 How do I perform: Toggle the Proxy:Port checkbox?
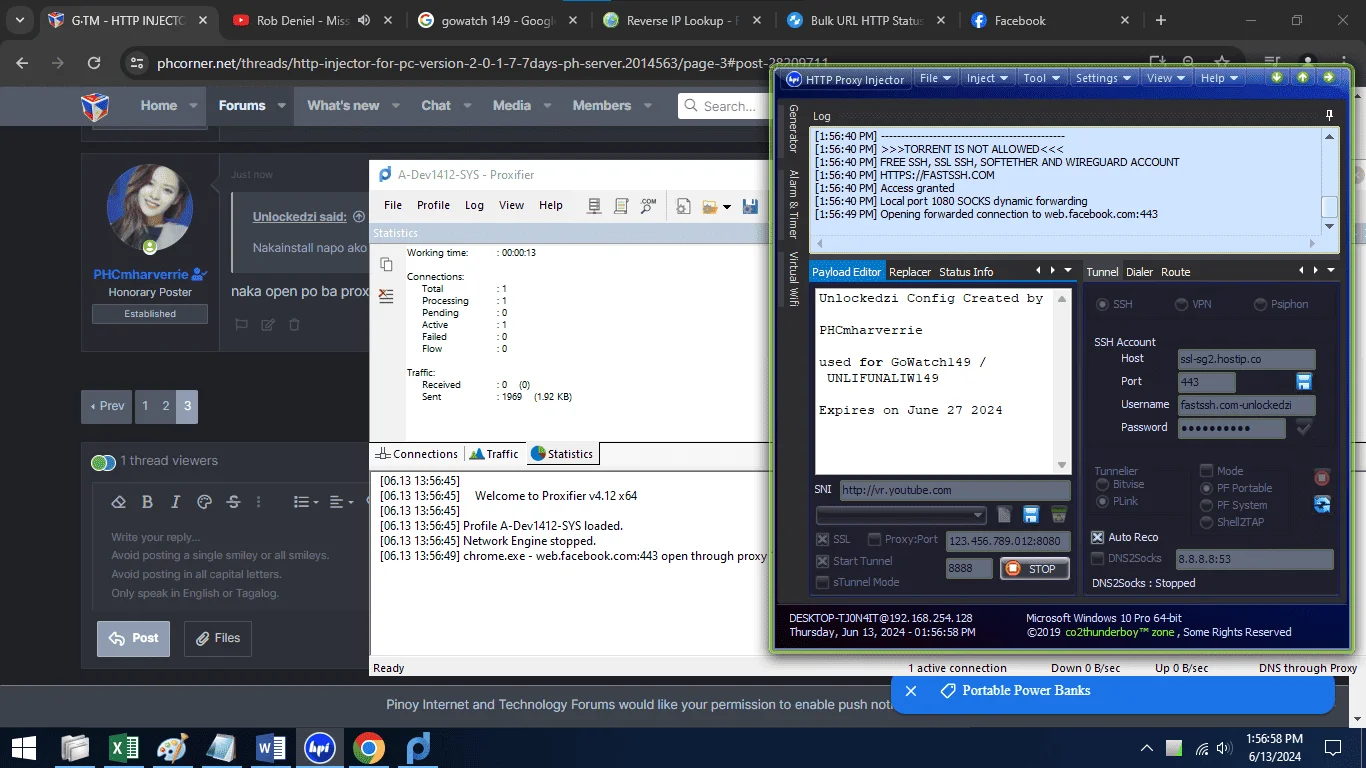[875, 540]
